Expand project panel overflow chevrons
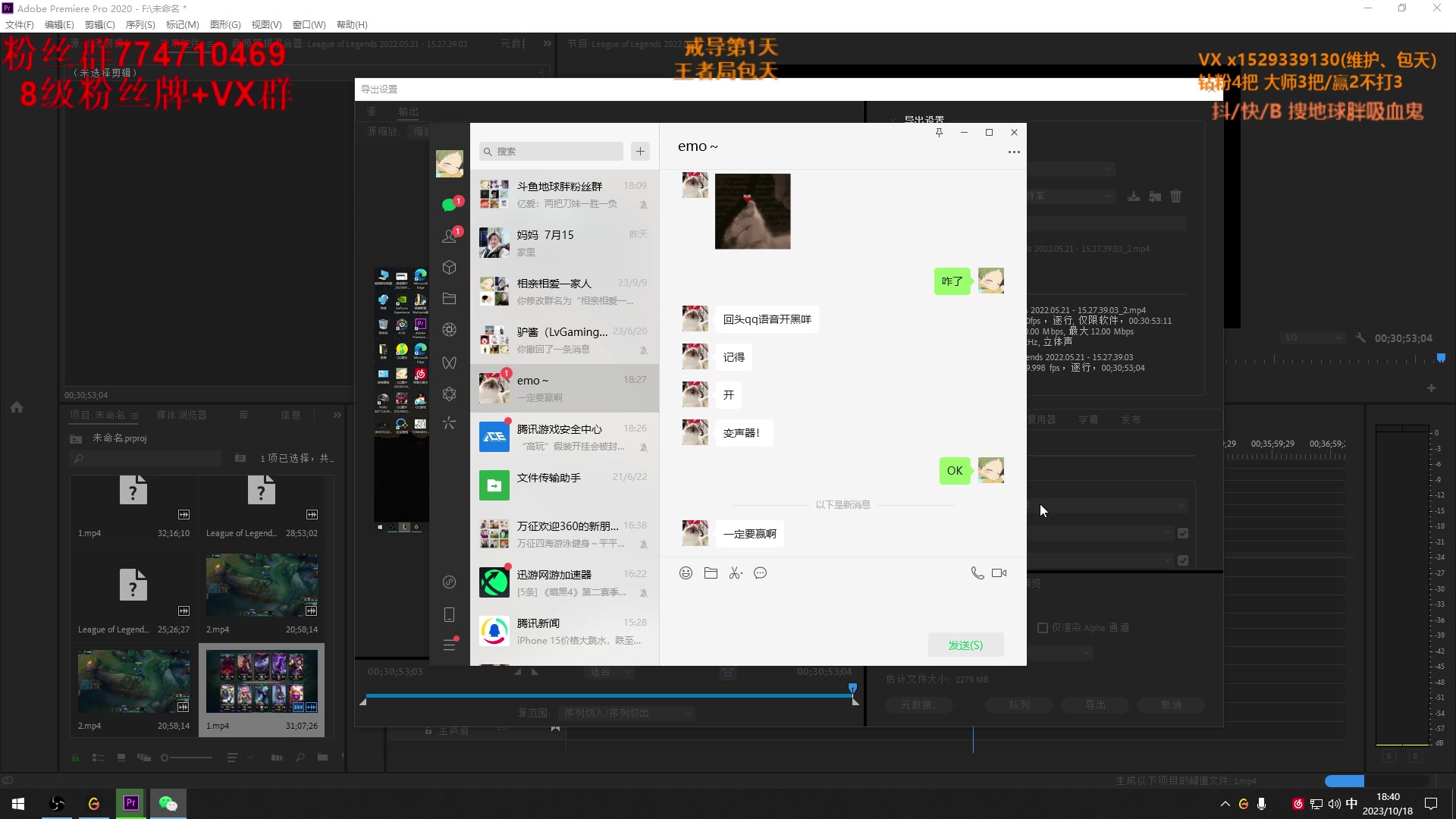1456x819 pixels. pos(337,415)
